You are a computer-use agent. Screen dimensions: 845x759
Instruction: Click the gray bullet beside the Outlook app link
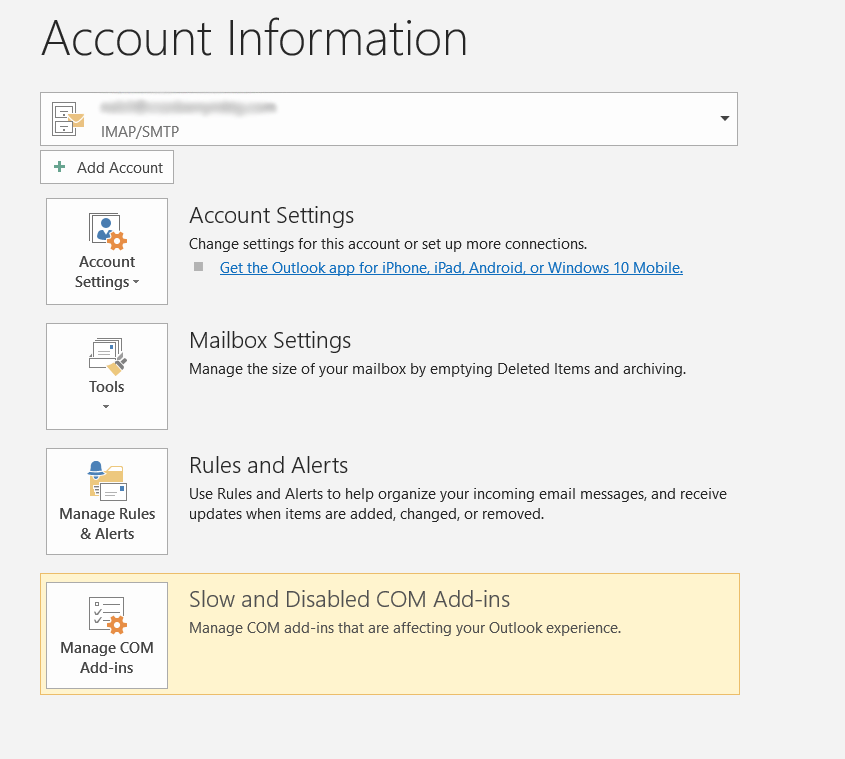pos(198,267)
